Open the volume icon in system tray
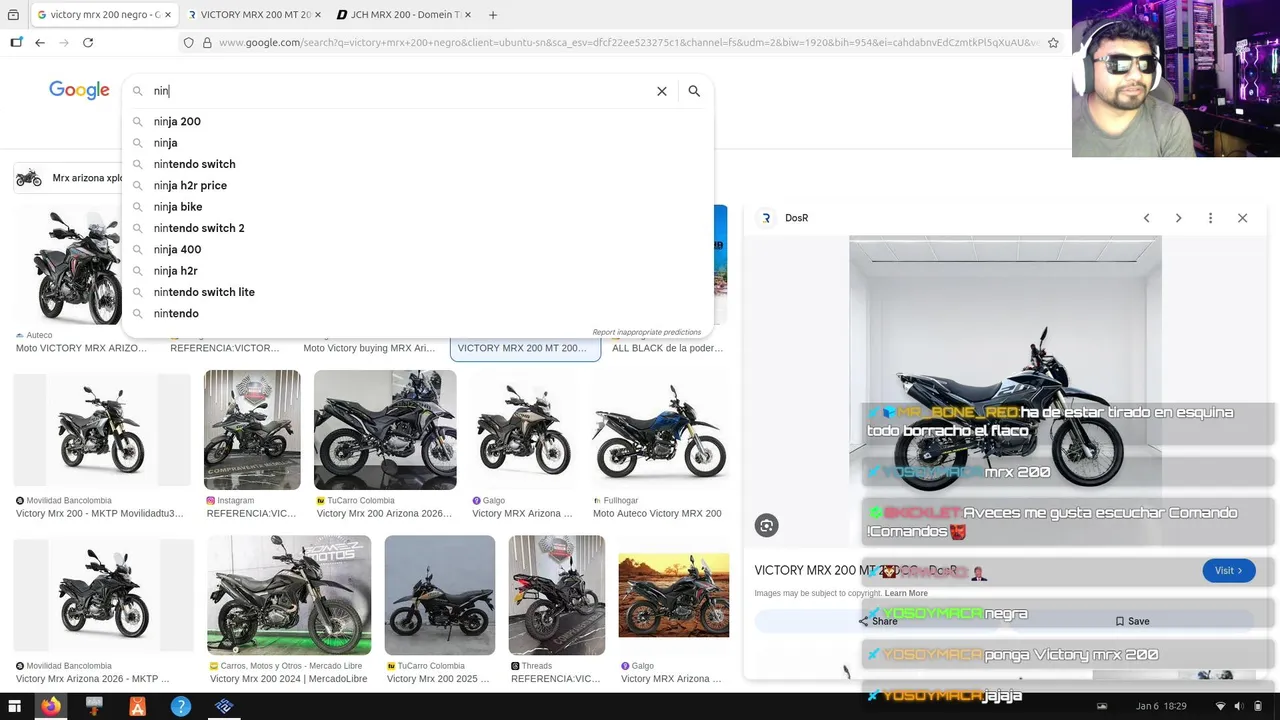 point(1241,706)
